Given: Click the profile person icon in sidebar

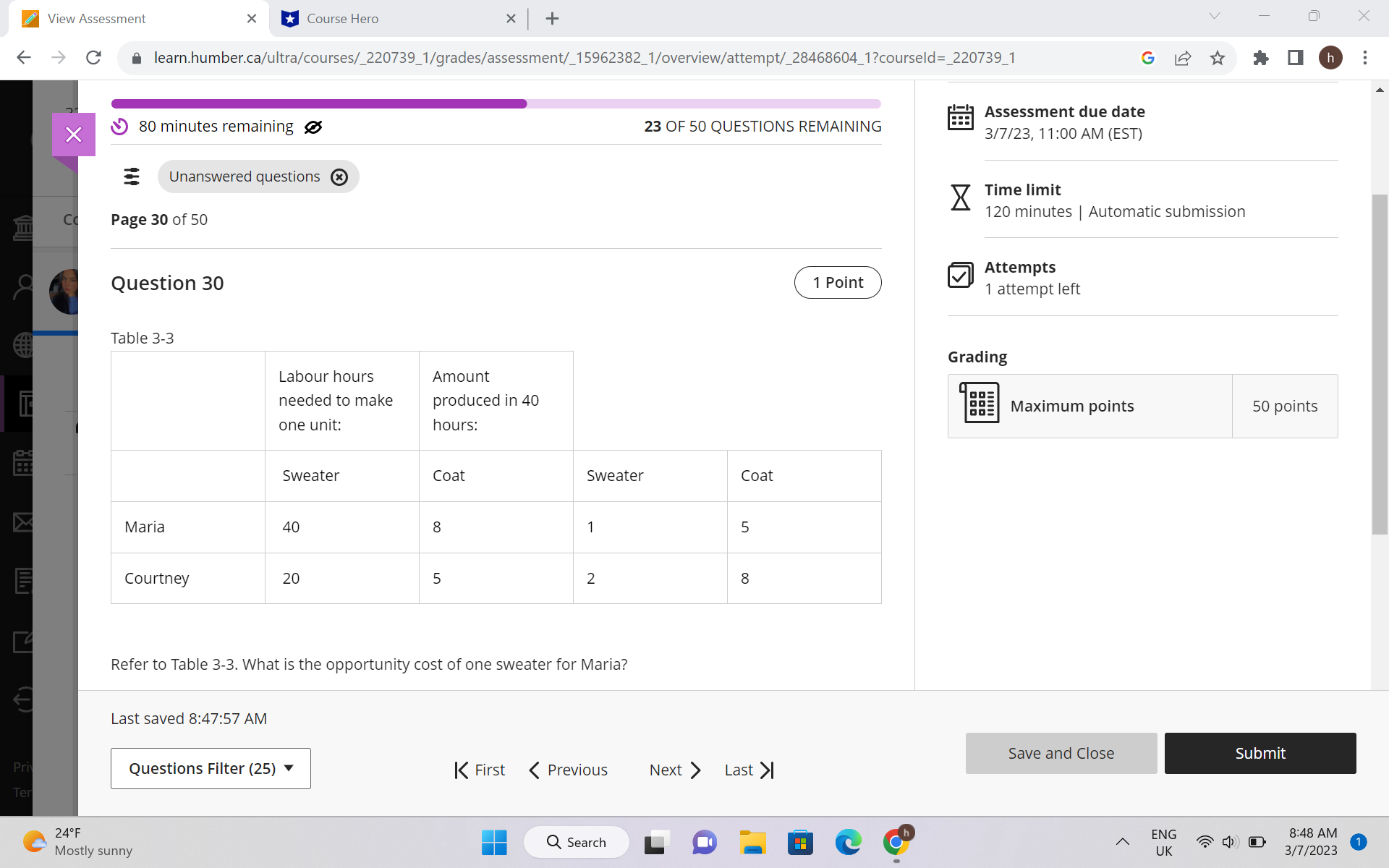Looking at the screenshot, I should coord(24,284).
